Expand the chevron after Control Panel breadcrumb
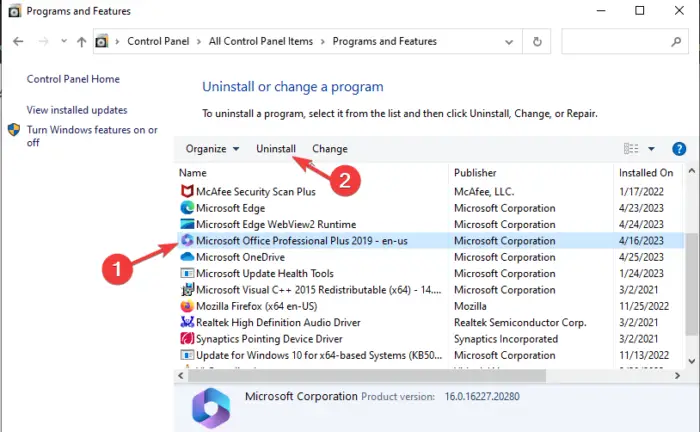This screenshot has height=432, width=700. coord(199,42)
